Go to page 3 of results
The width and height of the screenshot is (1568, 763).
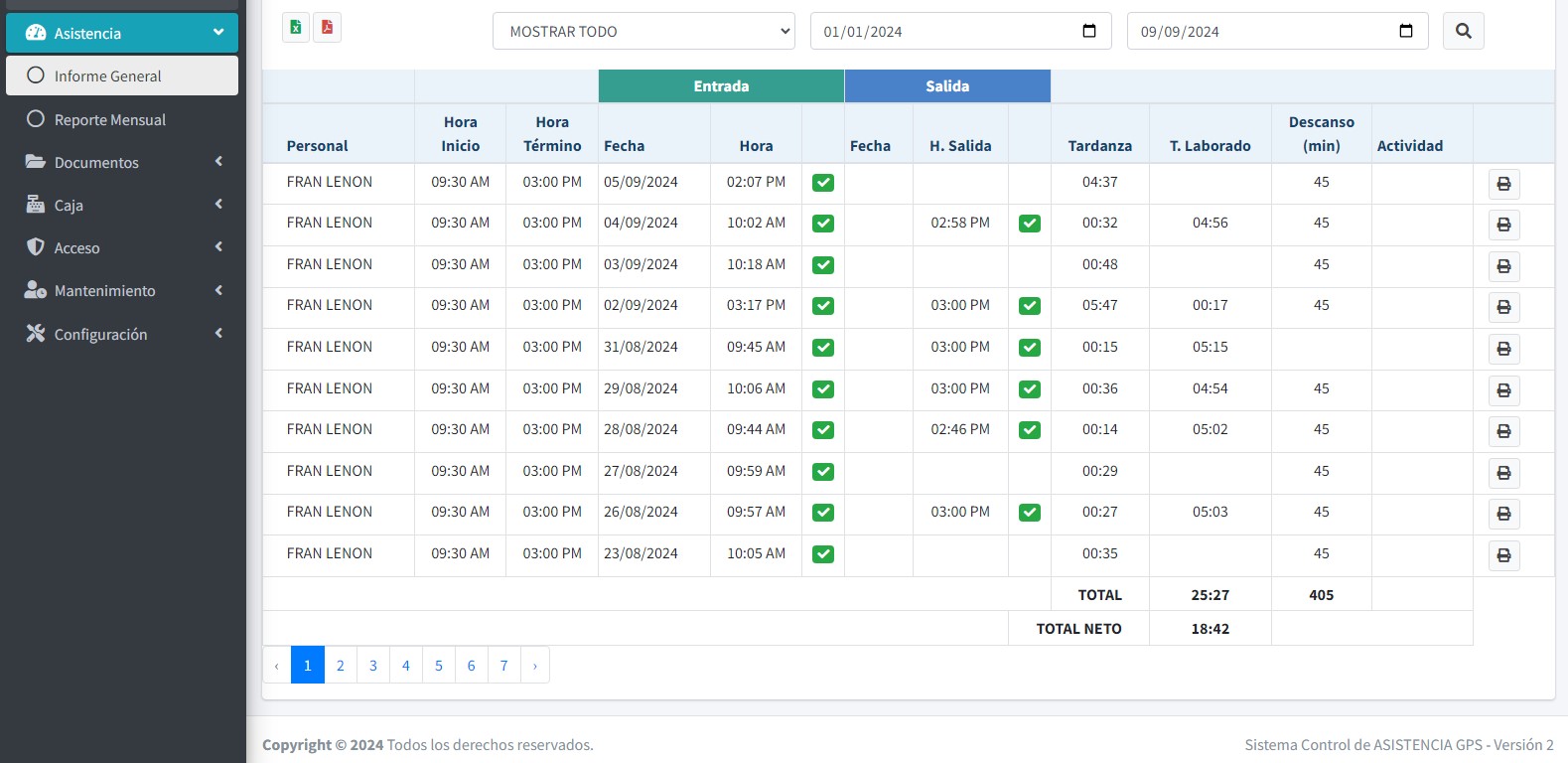pos(373,666)
